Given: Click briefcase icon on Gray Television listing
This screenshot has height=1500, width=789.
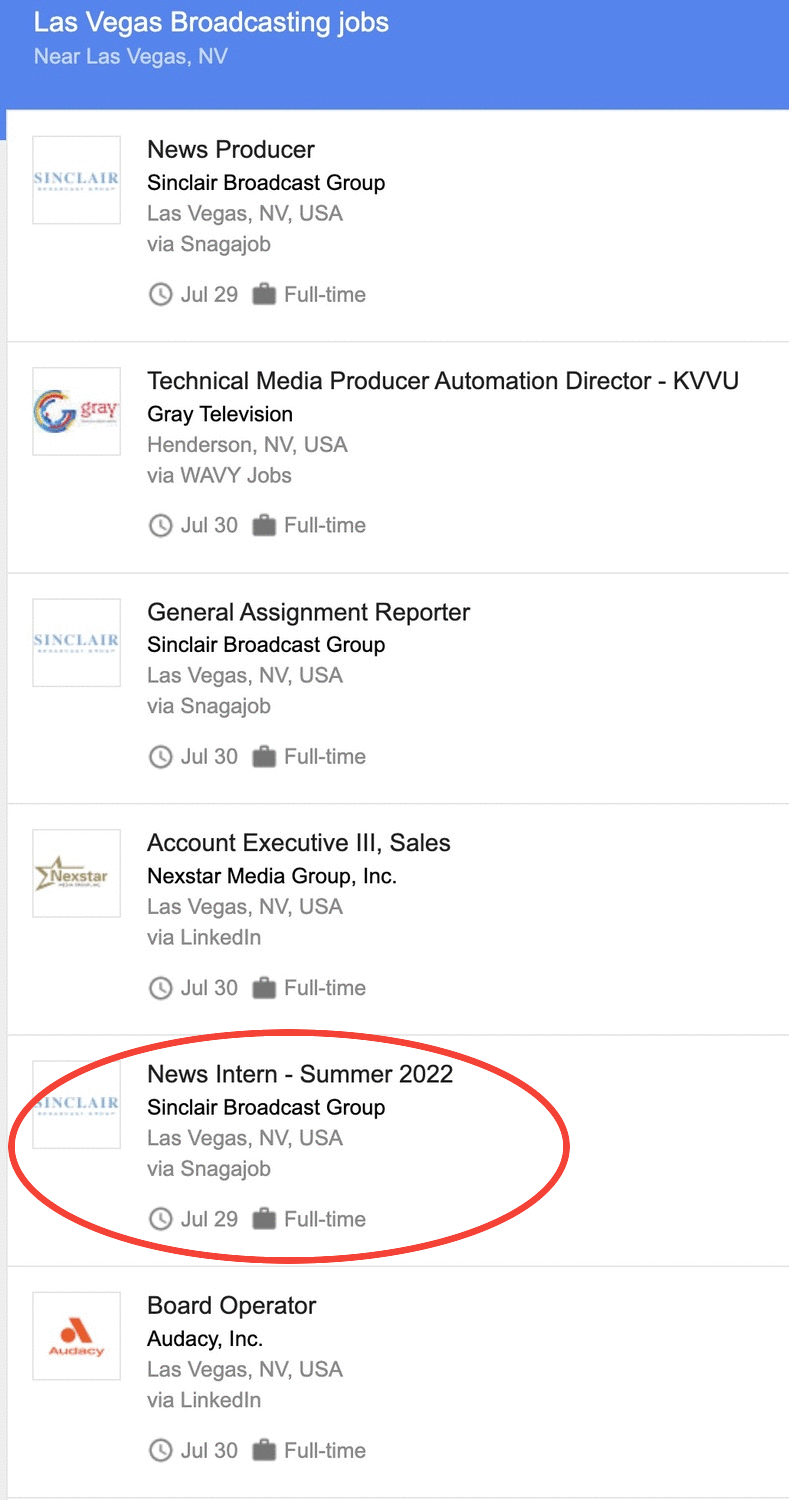Looking at the screenshot, I should coord(264,526).
